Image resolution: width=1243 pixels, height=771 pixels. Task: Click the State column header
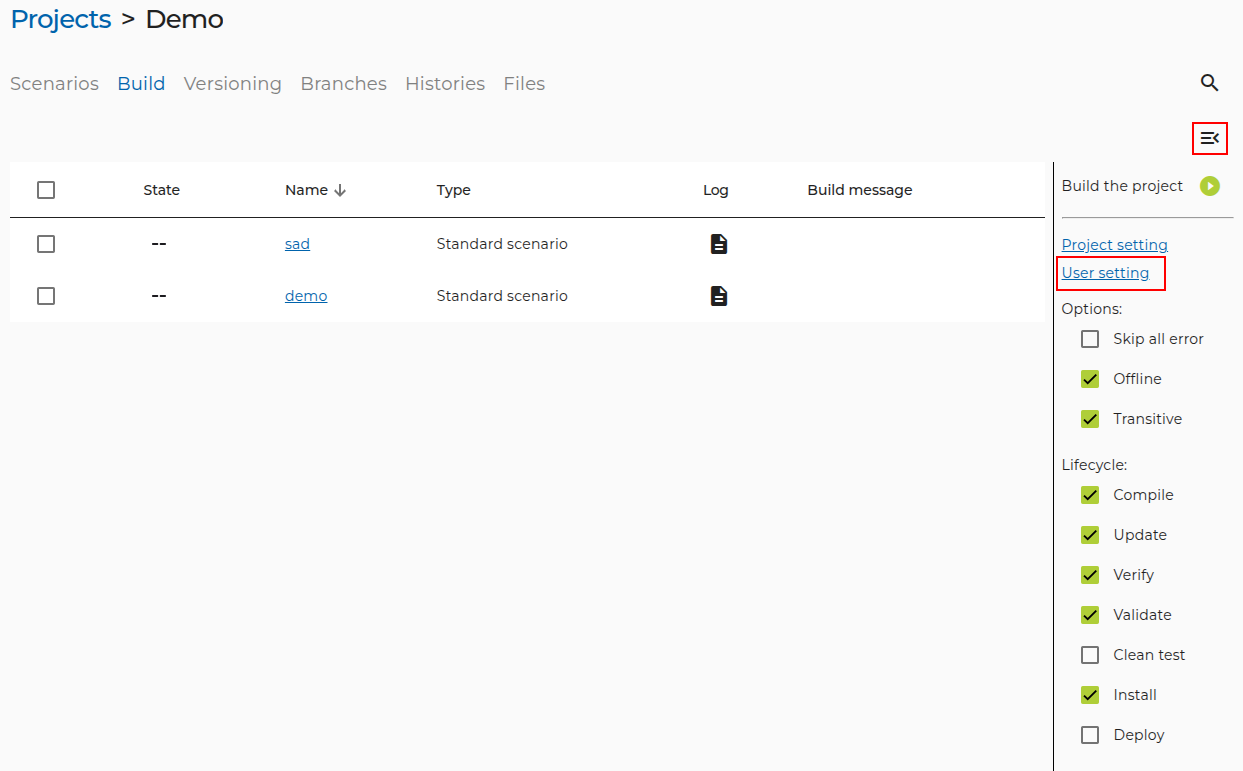pos(162,190)
